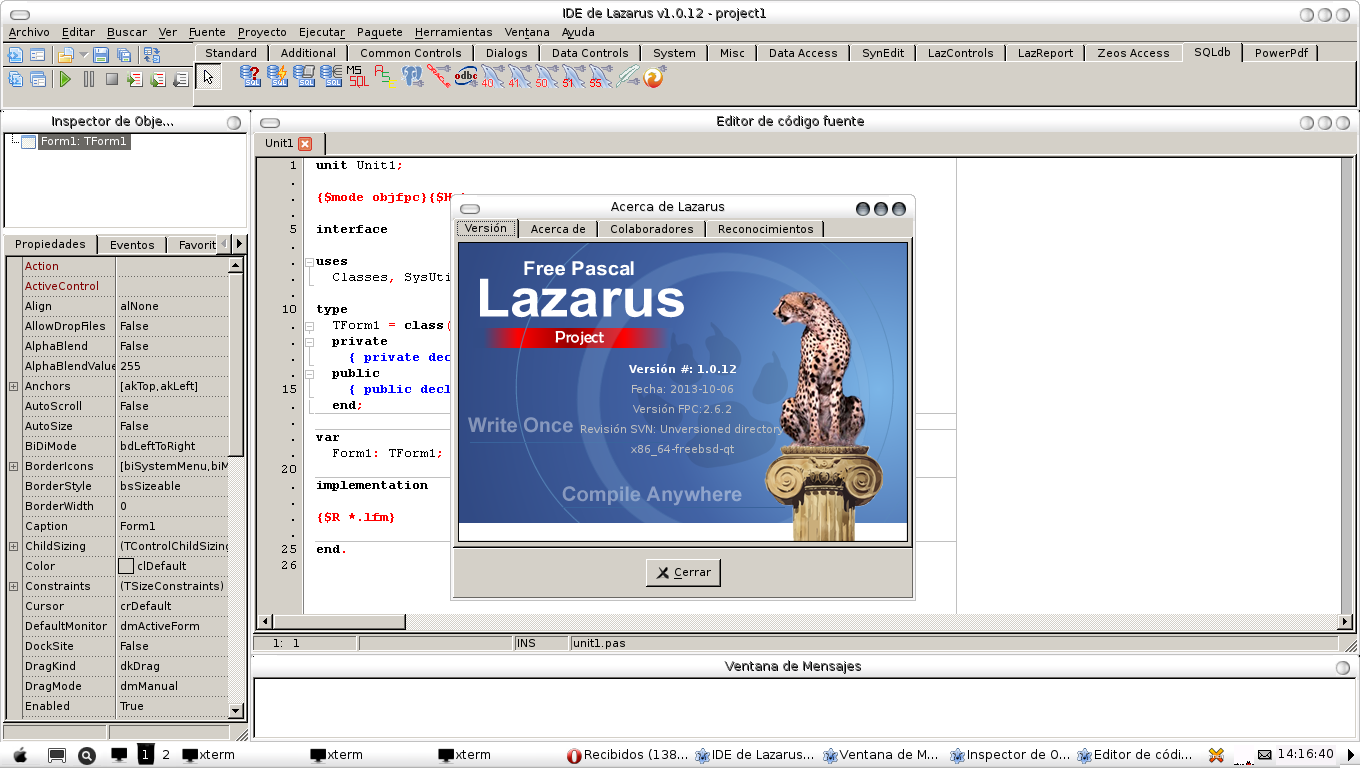Open Recibidos mail window from taskbar
The image size is (1360, 768).
pyautogui.click(x=628, y=755)
